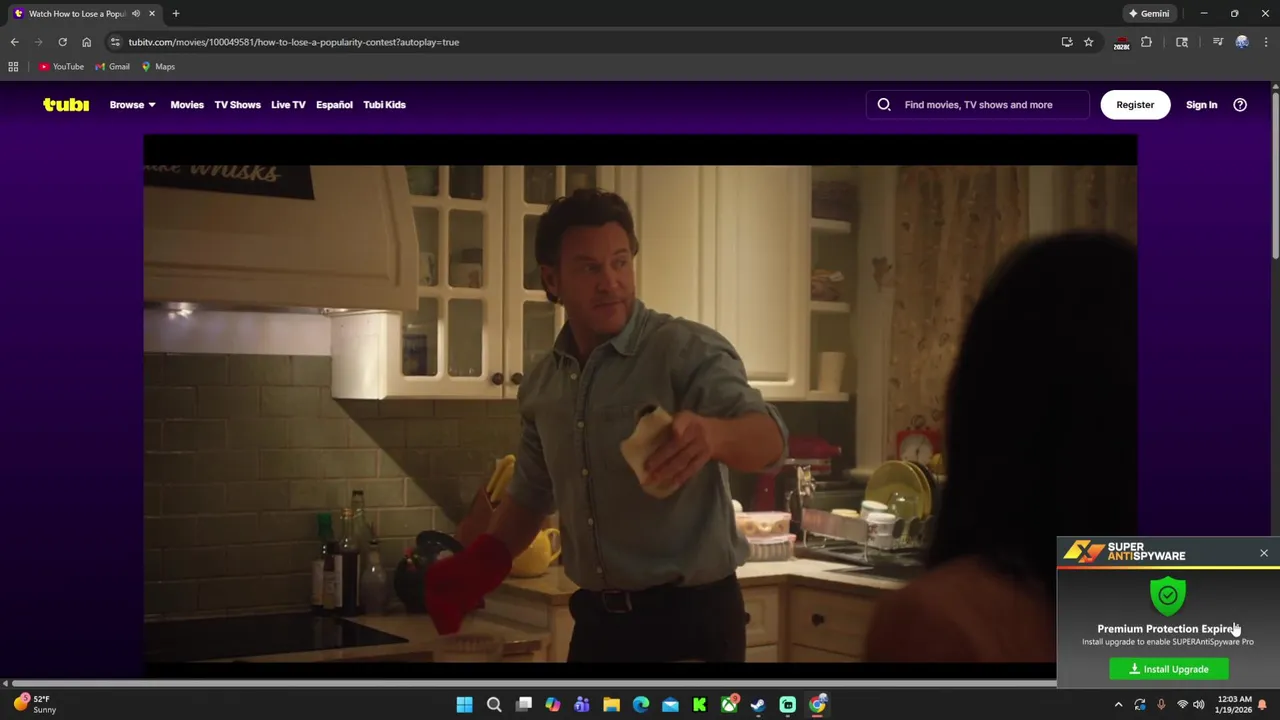Open Steam from taskbar
Image resolution: width=1280 pixels, height=720 pixels.
pos(758,705)
